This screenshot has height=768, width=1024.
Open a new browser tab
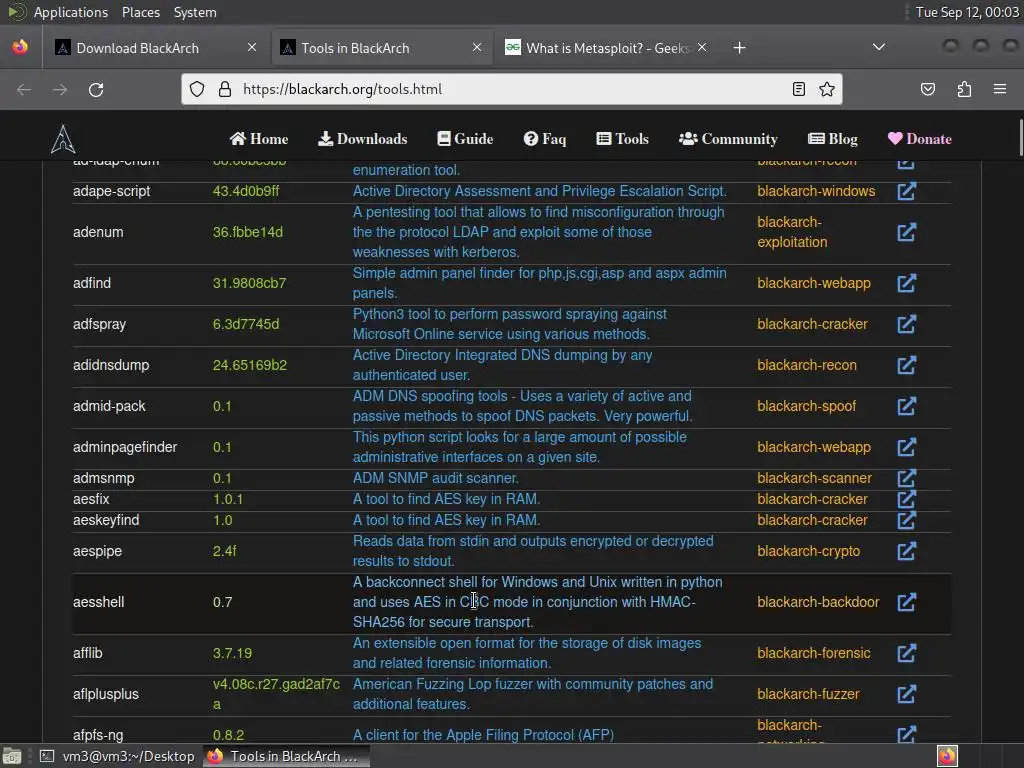[x=739, y=48]
